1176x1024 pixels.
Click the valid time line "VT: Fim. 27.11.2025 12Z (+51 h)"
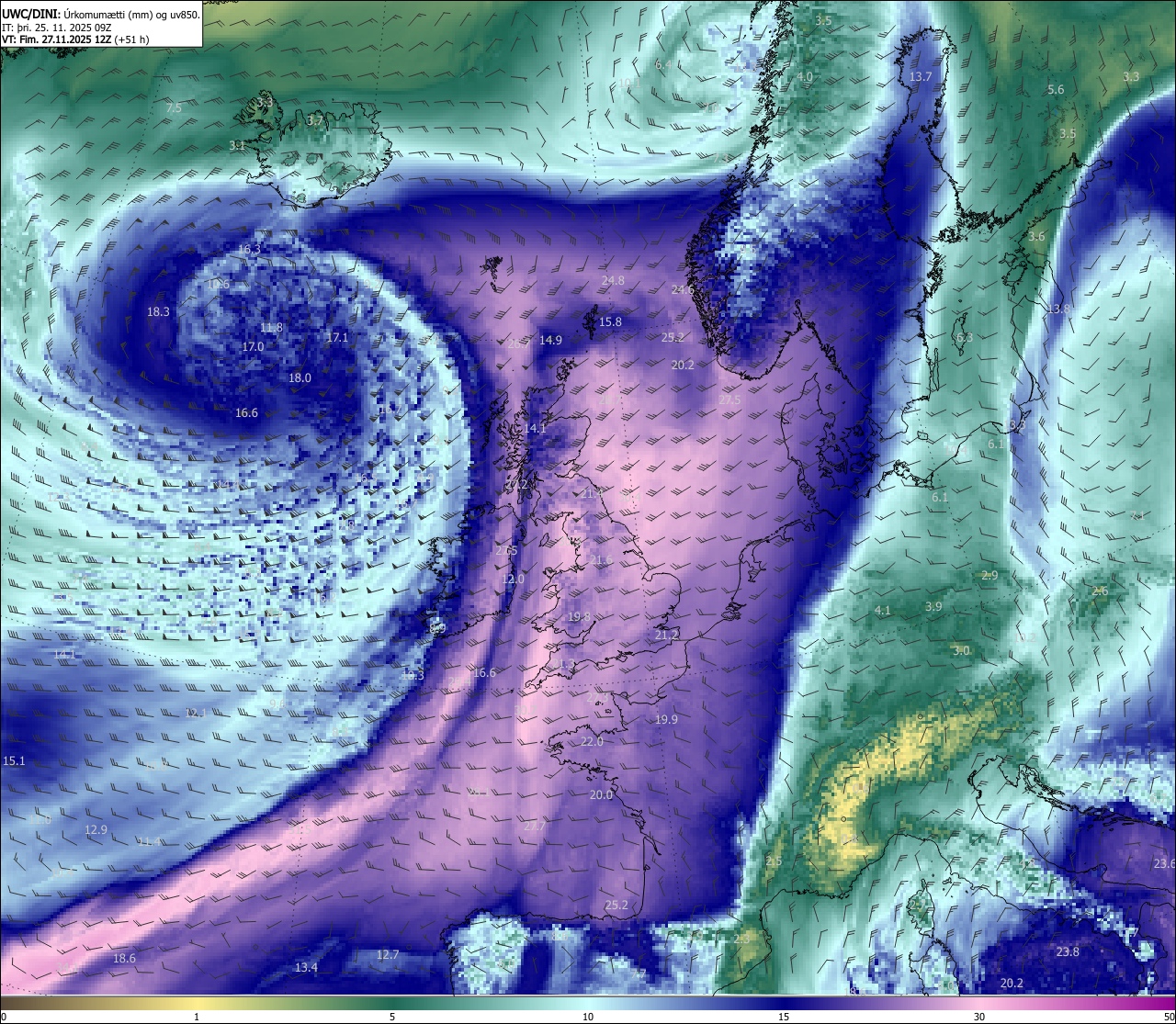[75, 39]
